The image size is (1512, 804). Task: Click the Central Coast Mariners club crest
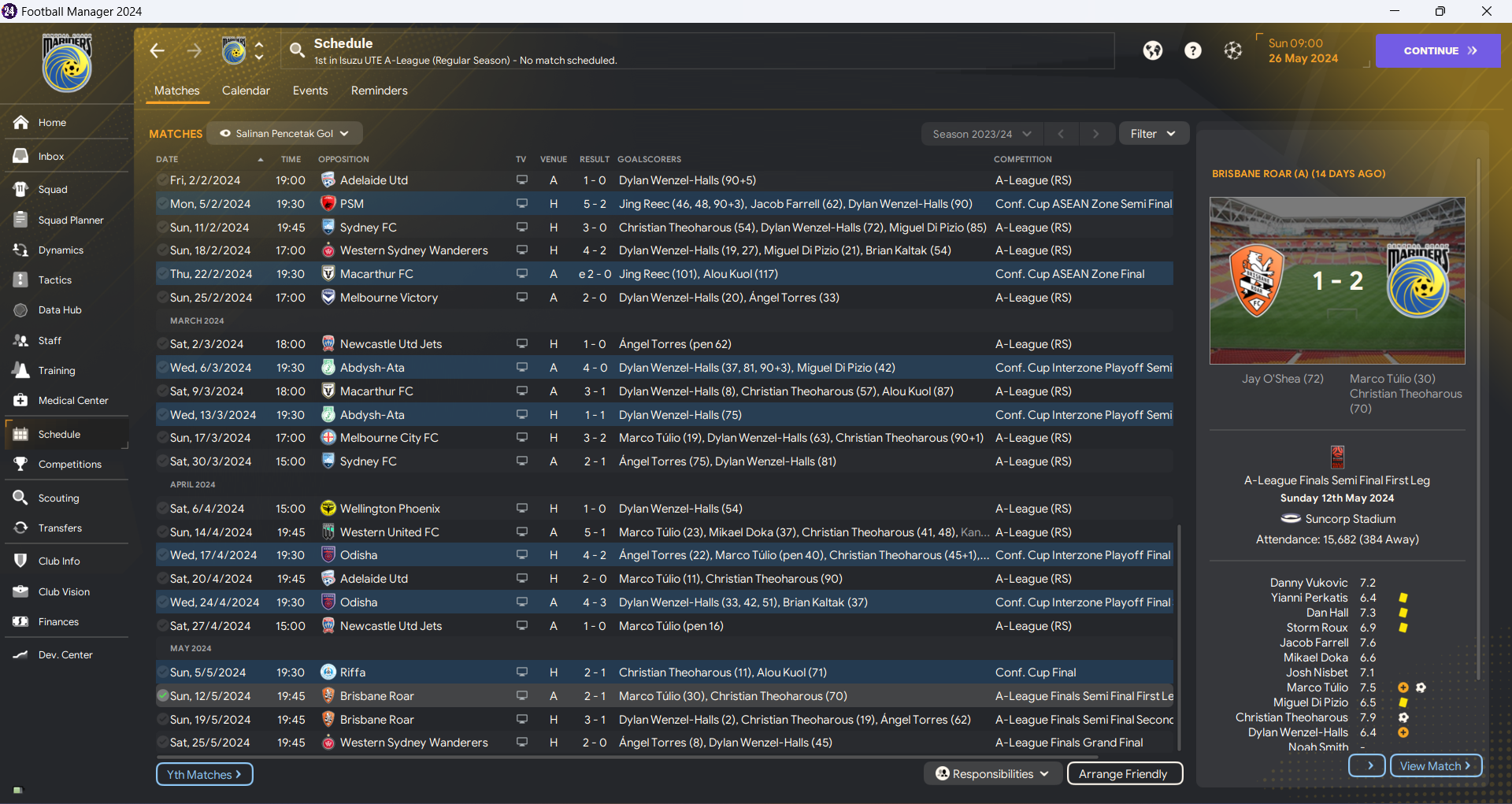click(67, 63)
